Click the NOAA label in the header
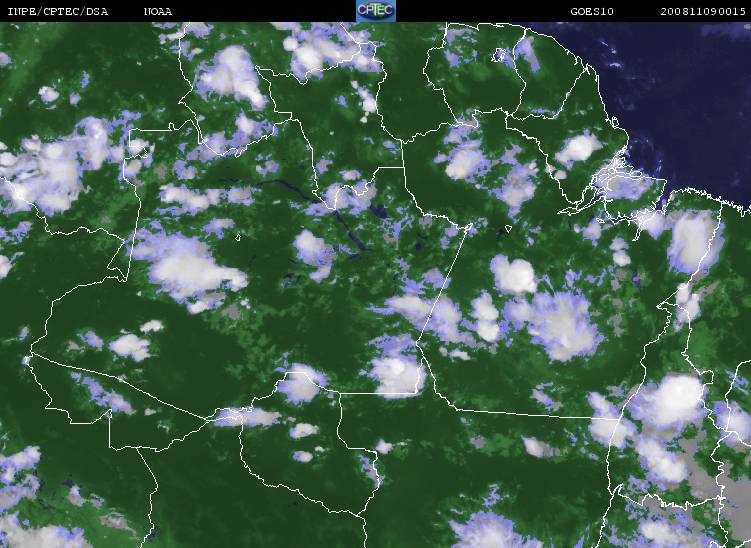 tap(158, 11)
